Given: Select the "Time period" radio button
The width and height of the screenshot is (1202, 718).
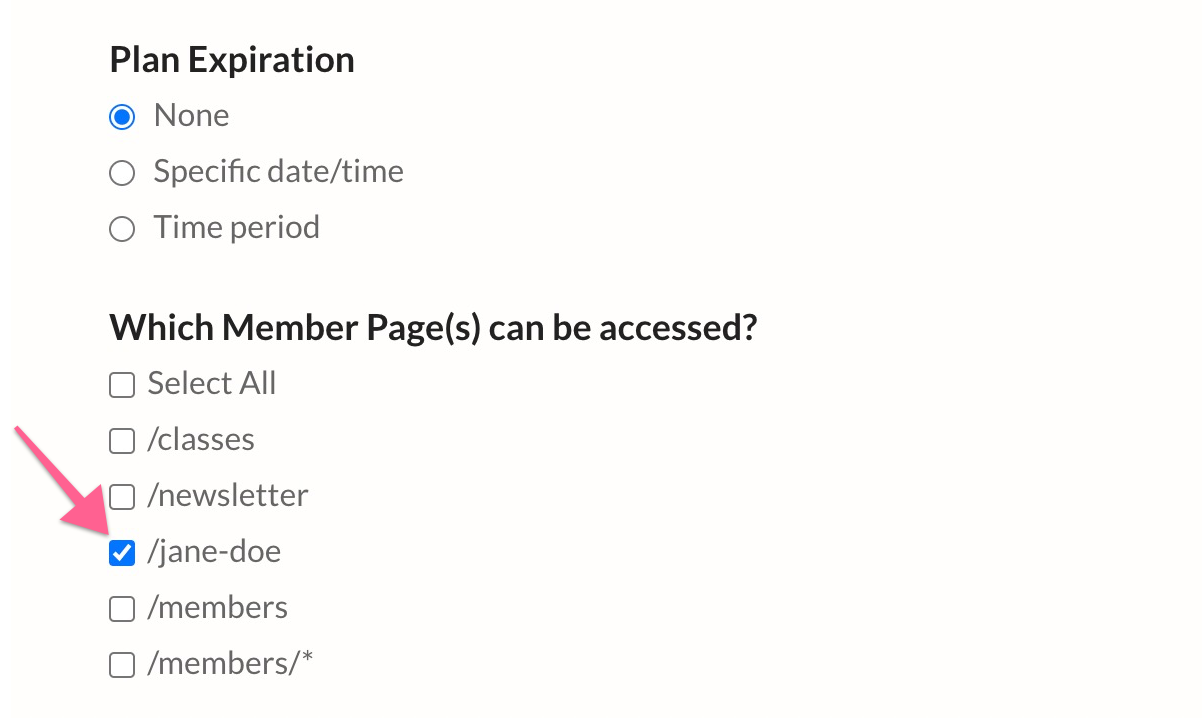Looking at the screenshot, I should click(121, 228).
